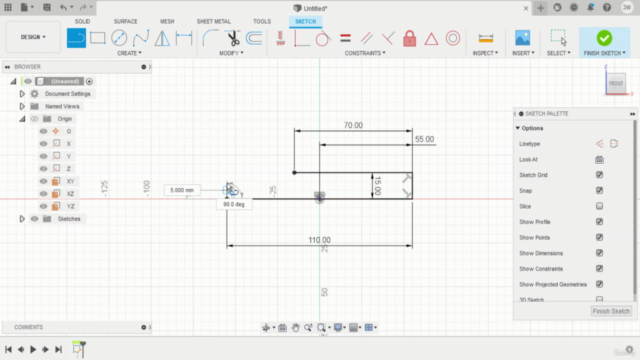Toggle the Show Projected Geometries checkbox
This screenshot has width=640, height=360.
(599, 284)
